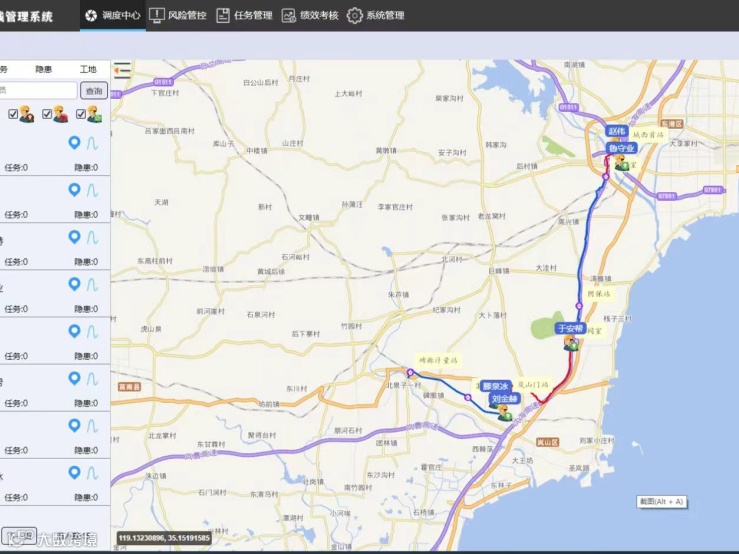The image size is (739, 554).
Task: Select the 于安帮 marker label on map
Action: pyautogui.click(x=570, y=328)
